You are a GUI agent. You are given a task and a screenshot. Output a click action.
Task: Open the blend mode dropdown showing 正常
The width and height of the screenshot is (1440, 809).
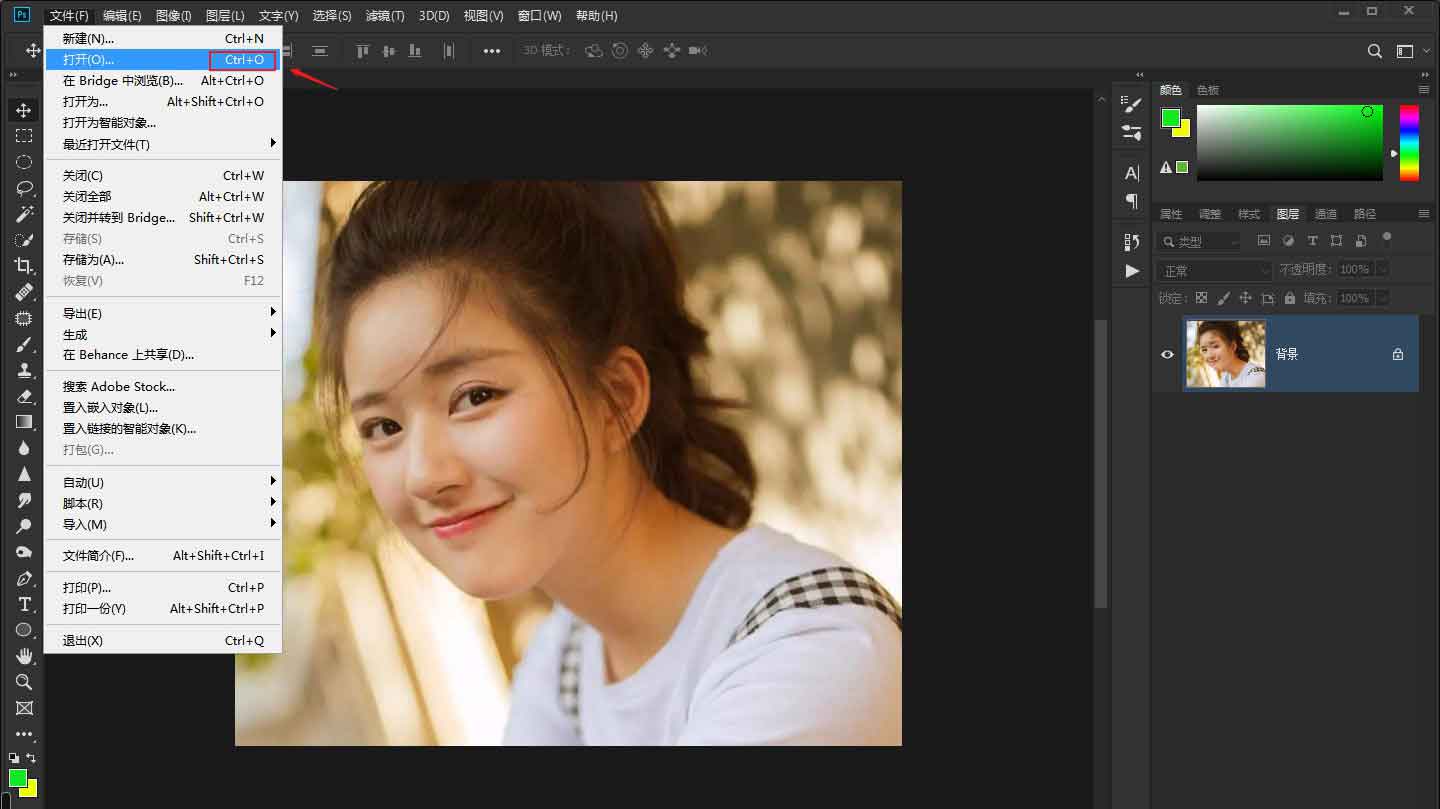(1215, 268)
